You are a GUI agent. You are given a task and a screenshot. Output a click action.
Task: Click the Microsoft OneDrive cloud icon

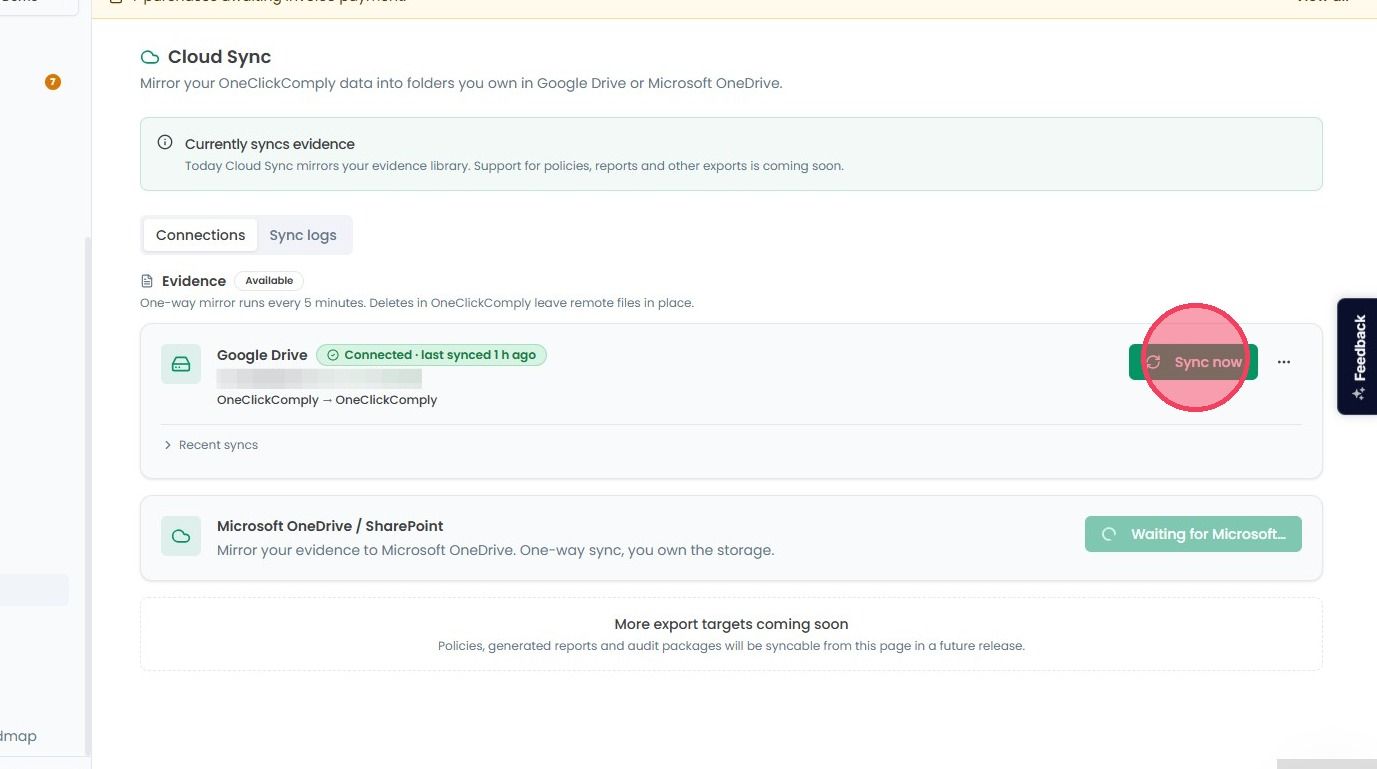[181, 536]
